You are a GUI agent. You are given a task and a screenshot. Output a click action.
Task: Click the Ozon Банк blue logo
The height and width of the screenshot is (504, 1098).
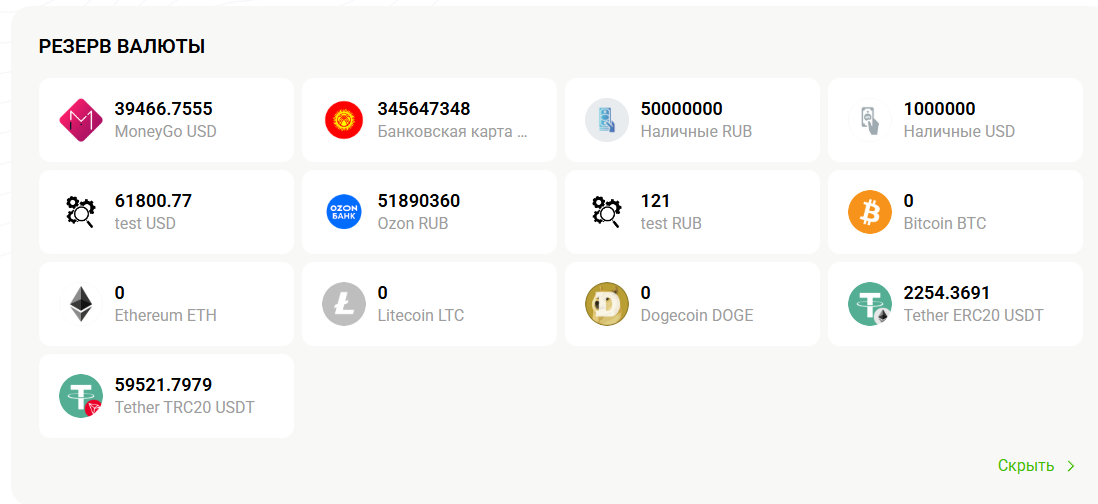pyautogui.click(x=344, y=212)
